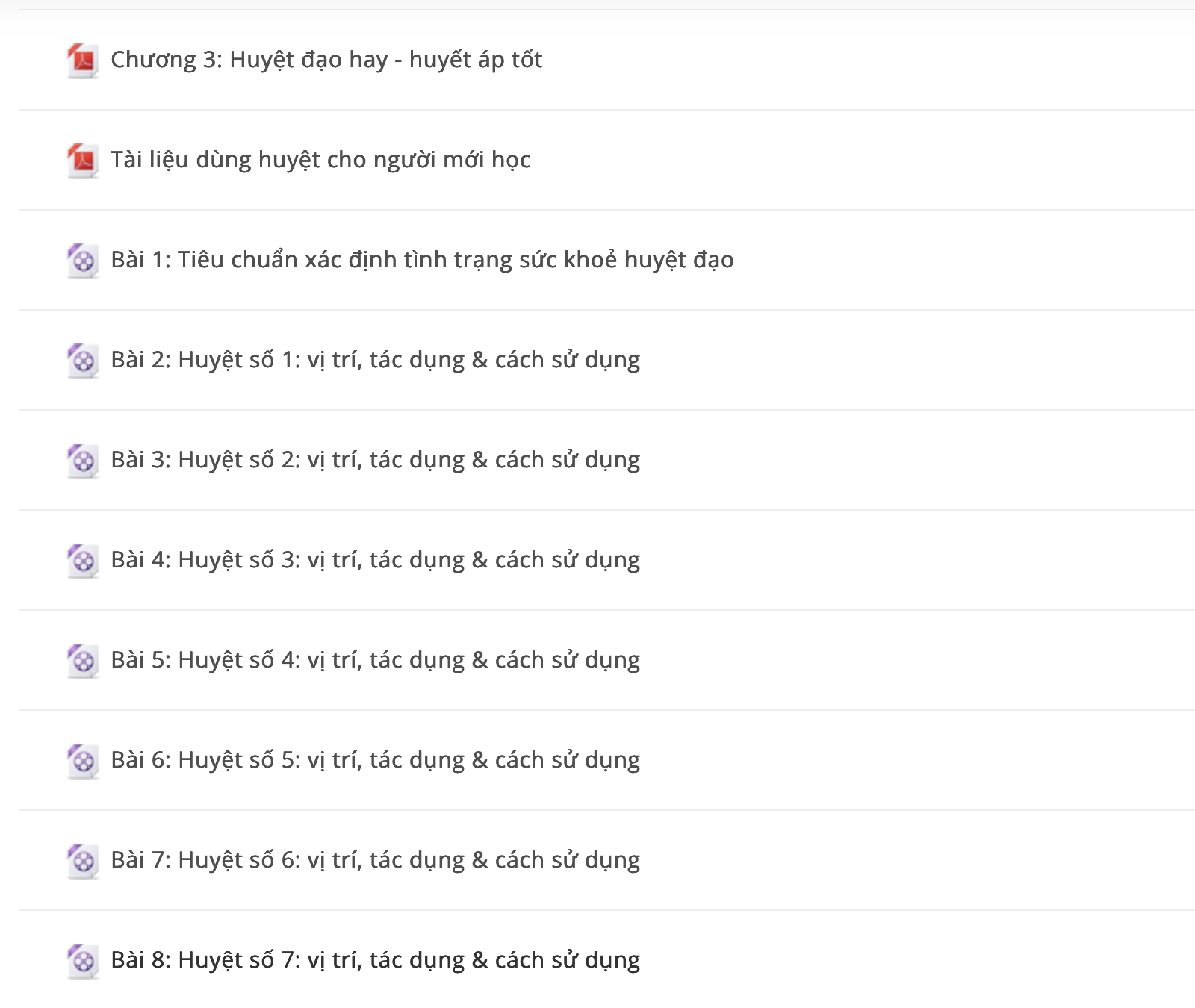Click the PDF icon beside Chương 3
Image resolution: width=1195 pixels, height=1008 pixels.
pos(83,61)
